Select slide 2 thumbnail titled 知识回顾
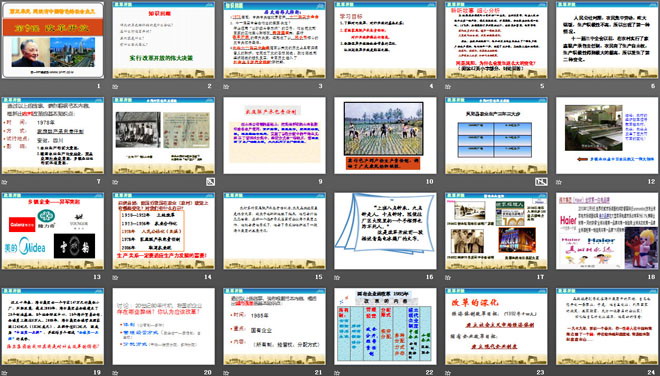Viewport: 660px width, 376px height. coord(163,40)
